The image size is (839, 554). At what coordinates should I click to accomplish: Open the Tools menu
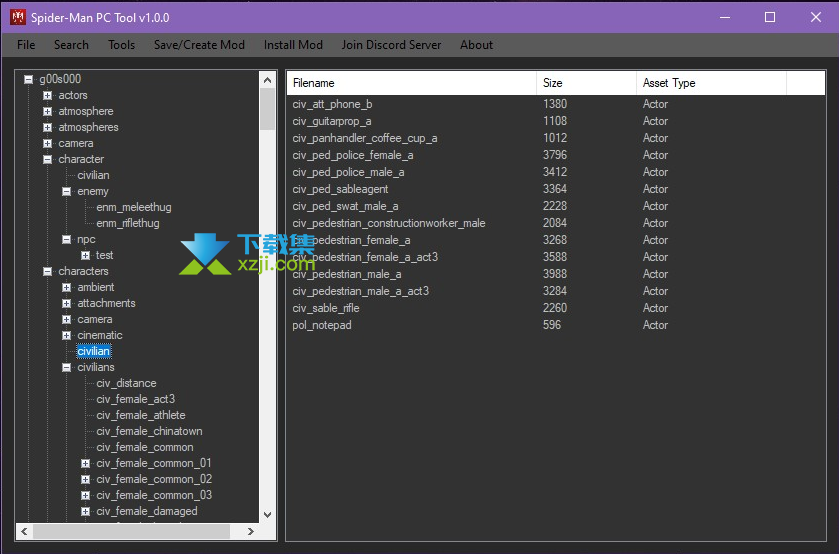(x=121, y=45)
